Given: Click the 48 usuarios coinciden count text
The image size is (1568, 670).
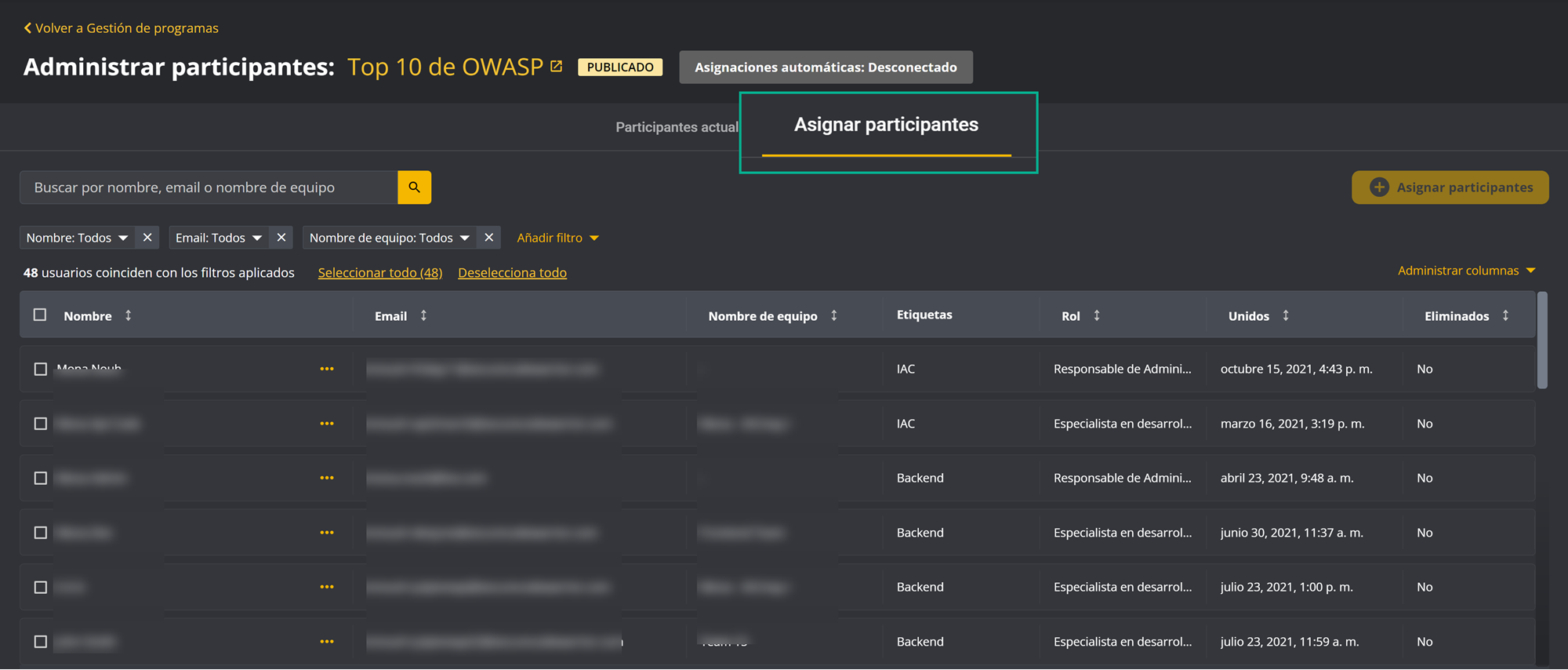Looking at the screenshot, I should tap(159, 272).
